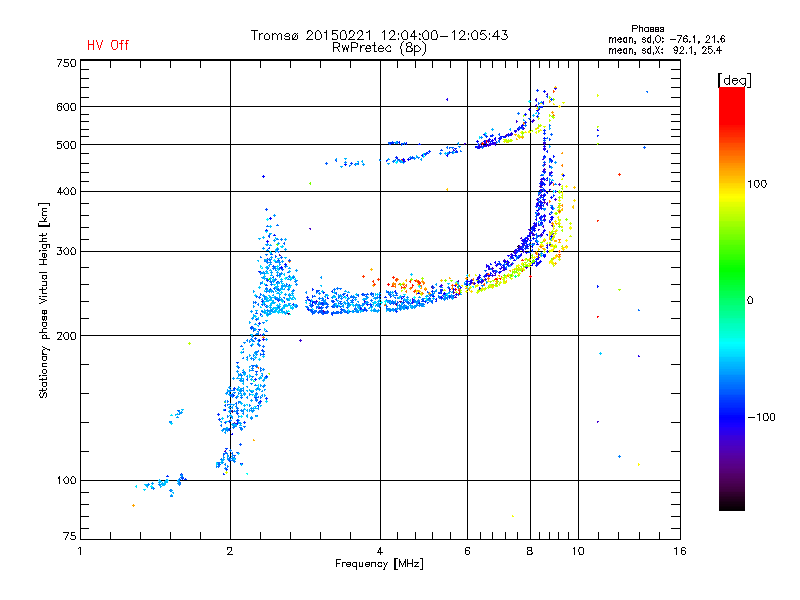Click the 'Stationary phase Virtual Height [km]' axis label

pyautogui.click(x=44, y=301)
